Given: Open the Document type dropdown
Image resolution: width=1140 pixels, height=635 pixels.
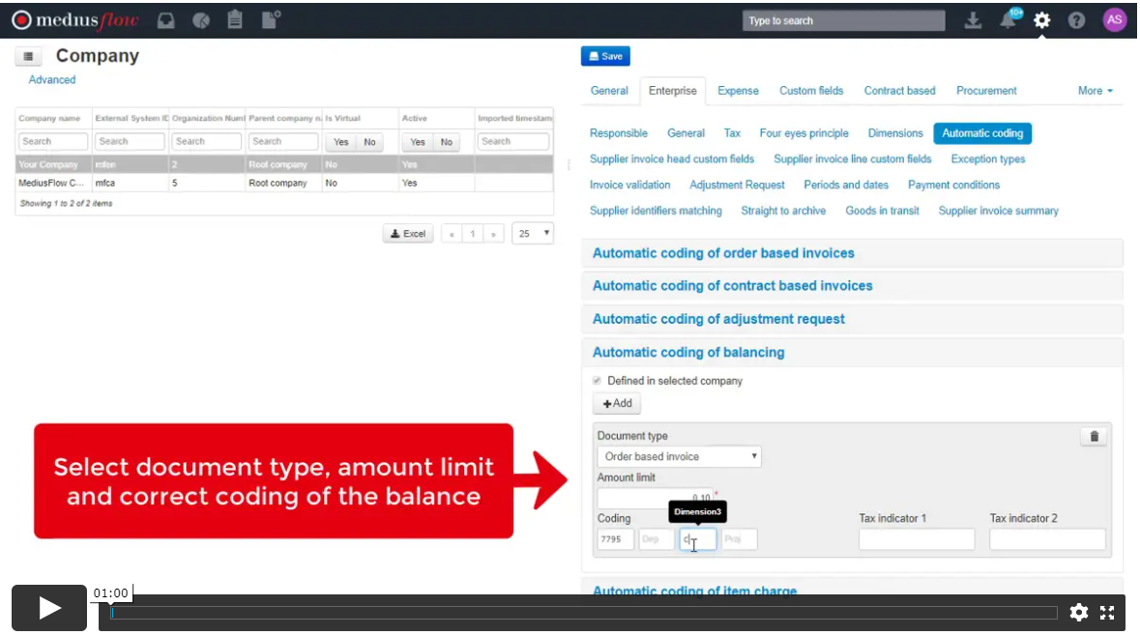Looking at the screenshot, I should (x=679, y=457).
